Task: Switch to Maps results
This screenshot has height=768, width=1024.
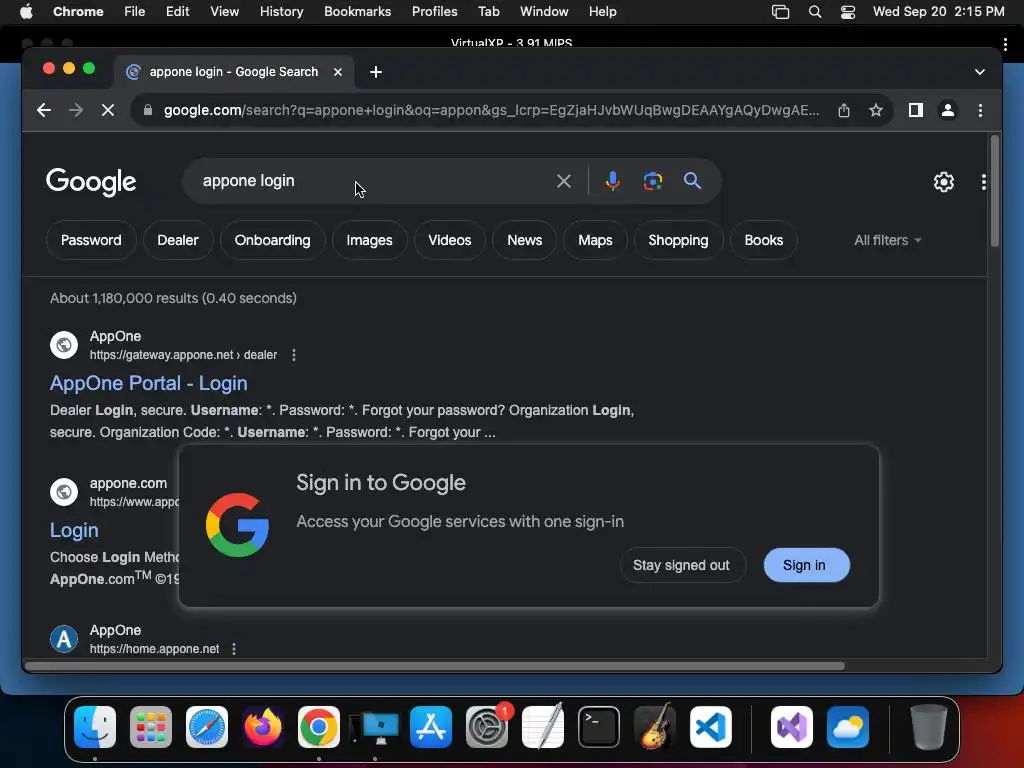Action: (595, 240)
